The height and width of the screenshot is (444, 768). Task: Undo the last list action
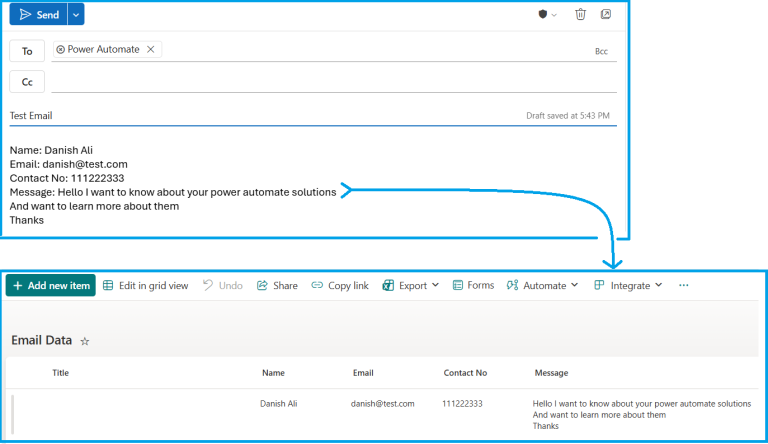[x=223, y=286]
